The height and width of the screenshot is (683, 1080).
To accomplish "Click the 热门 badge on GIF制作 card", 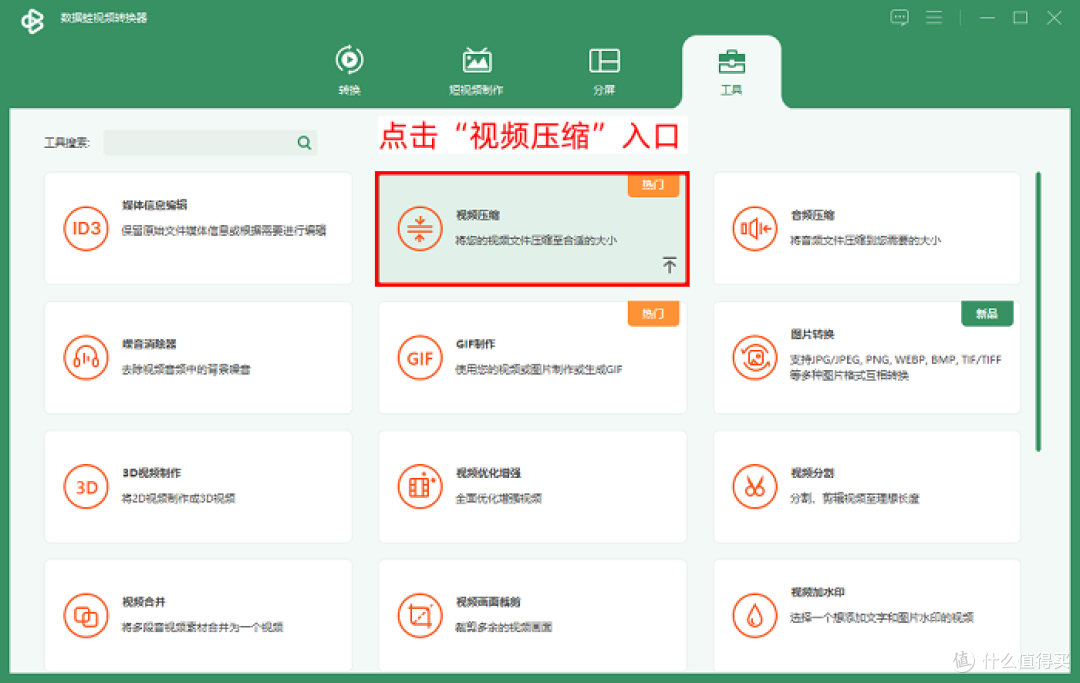I will [x=653, y=313].
